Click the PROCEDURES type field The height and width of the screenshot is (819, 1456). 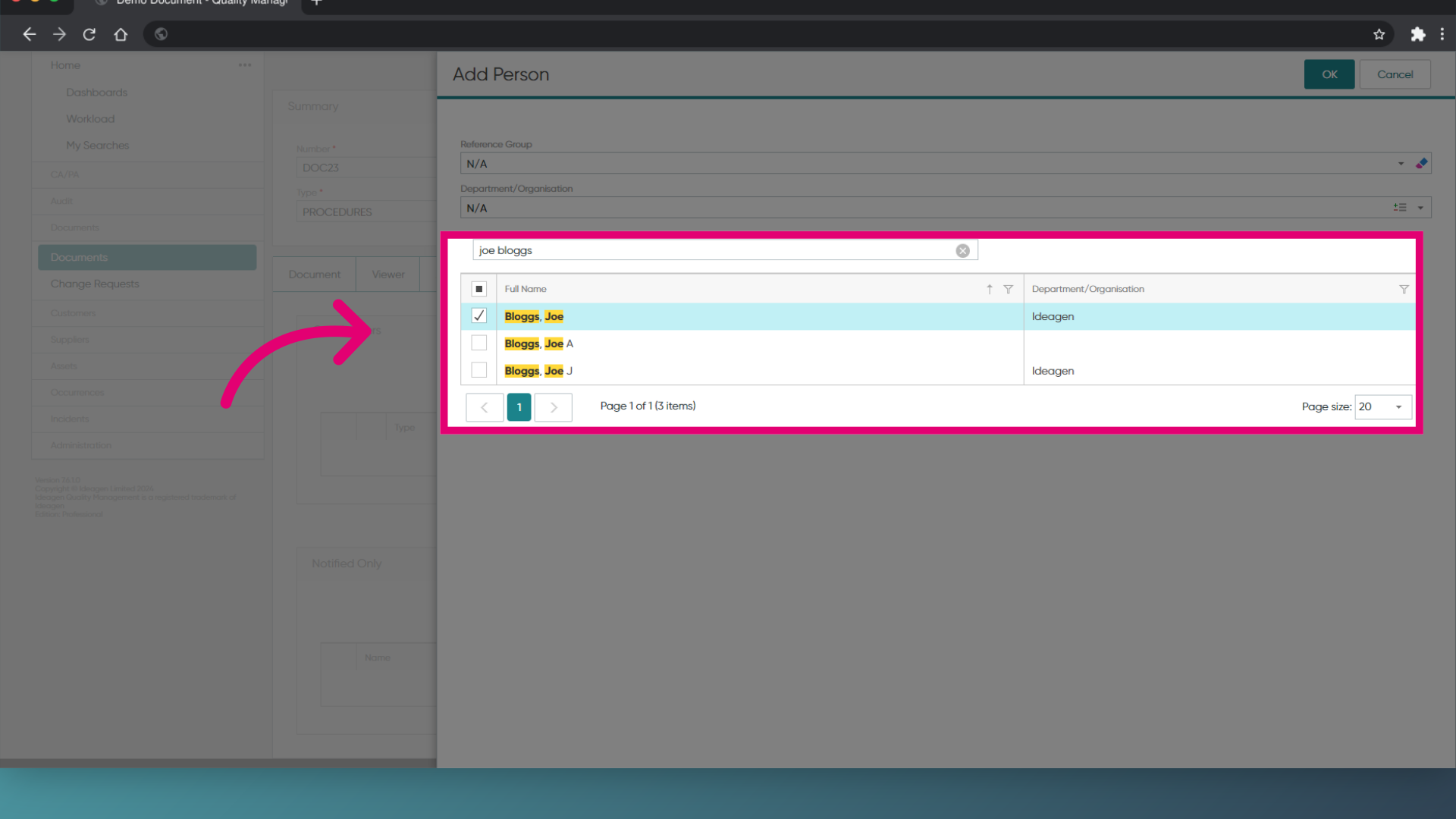click(x=367, y=212)
